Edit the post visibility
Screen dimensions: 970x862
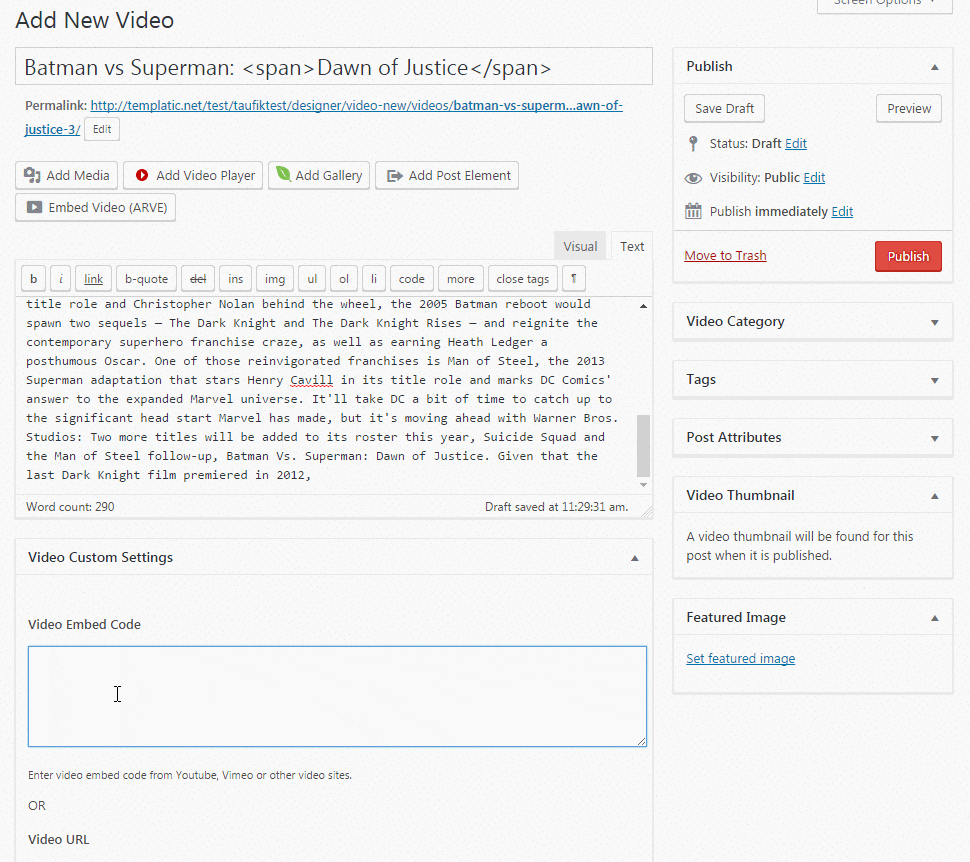click(x=814, y=178)
